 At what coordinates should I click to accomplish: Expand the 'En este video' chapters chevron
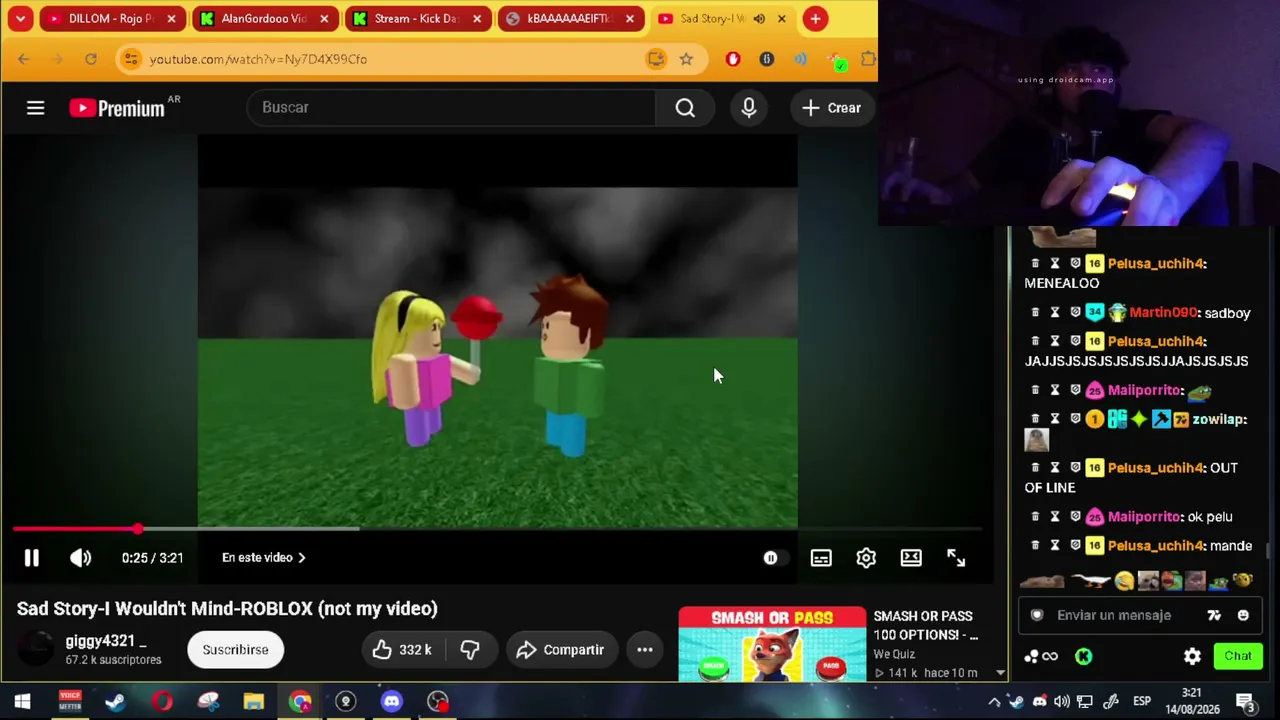[x=302, y=558]
